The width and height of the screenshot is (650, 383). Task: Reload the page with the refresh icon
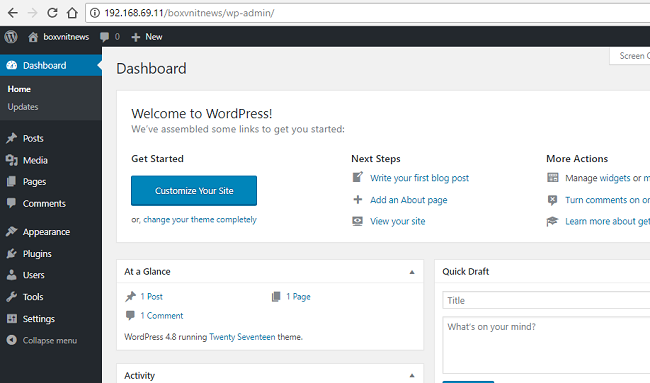pyautogui.click(x=52, y=13)
